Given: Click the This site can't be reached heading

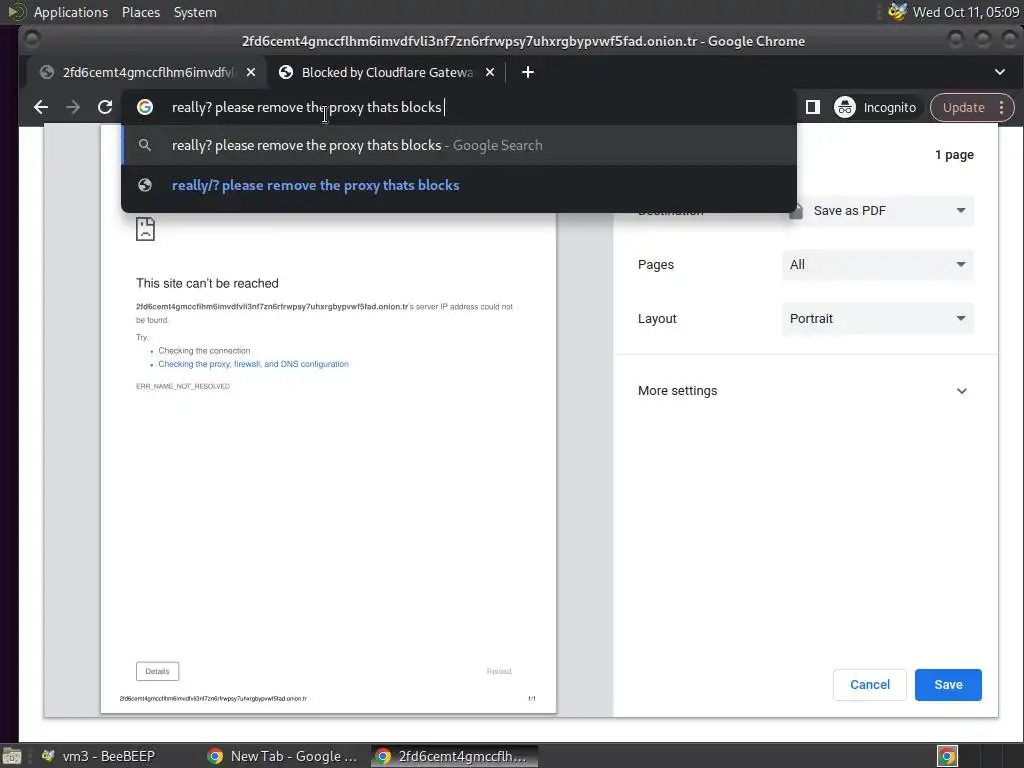Looking at the screenshot, I should pos(207,283).
